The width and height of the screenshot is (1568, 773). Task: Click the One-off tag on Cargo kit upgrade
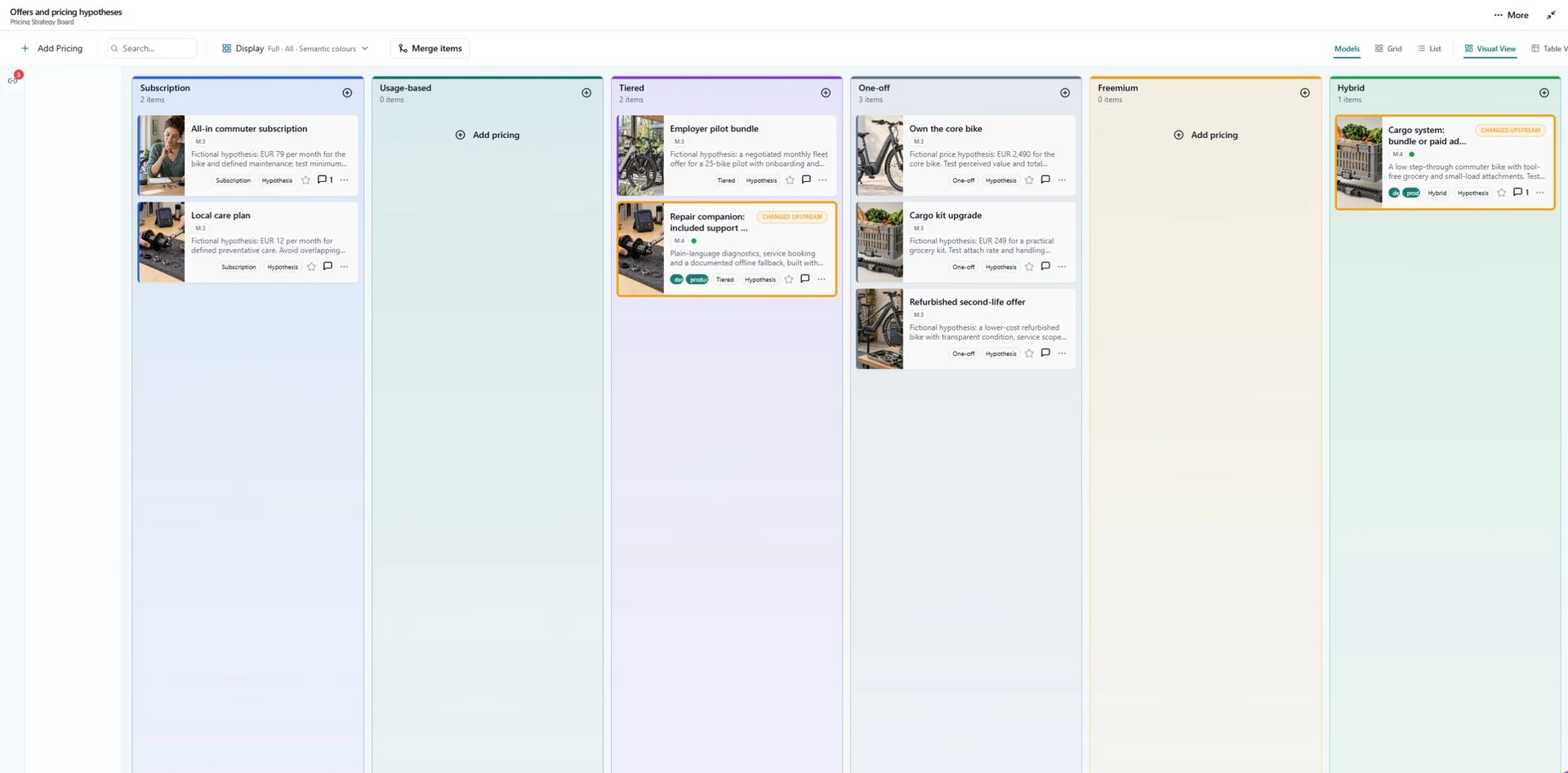point(964,267)
